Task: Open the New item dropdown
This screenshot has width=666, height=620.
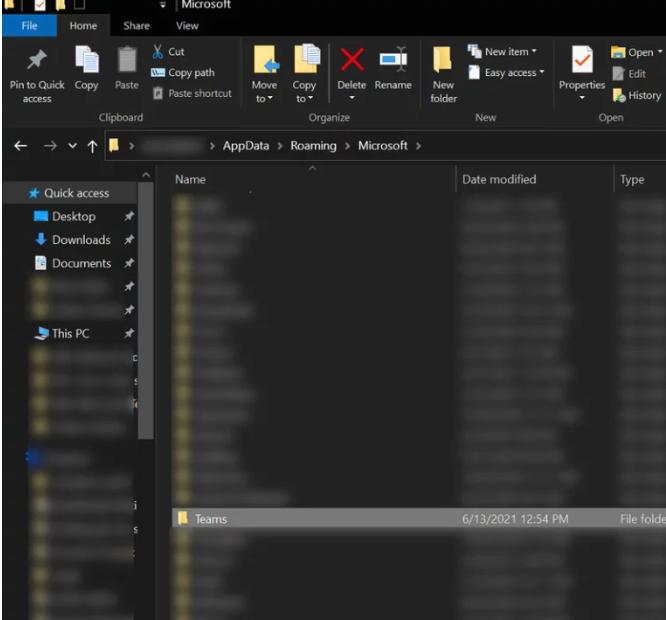Action: (502, 52)
